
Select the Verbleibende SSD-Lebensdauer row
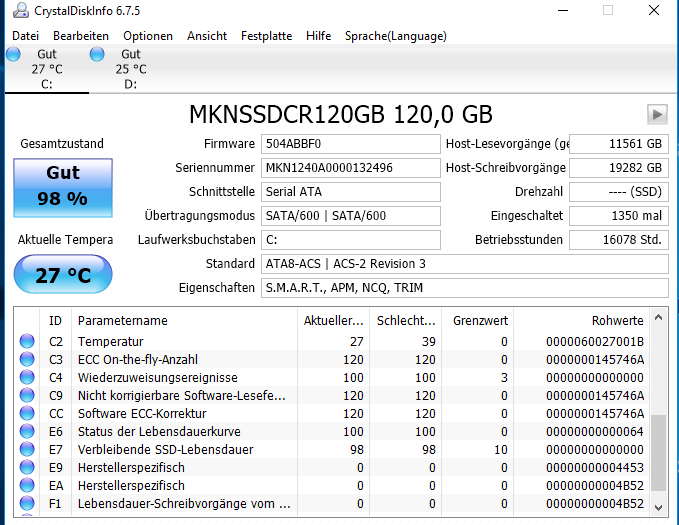pos(332,449)
